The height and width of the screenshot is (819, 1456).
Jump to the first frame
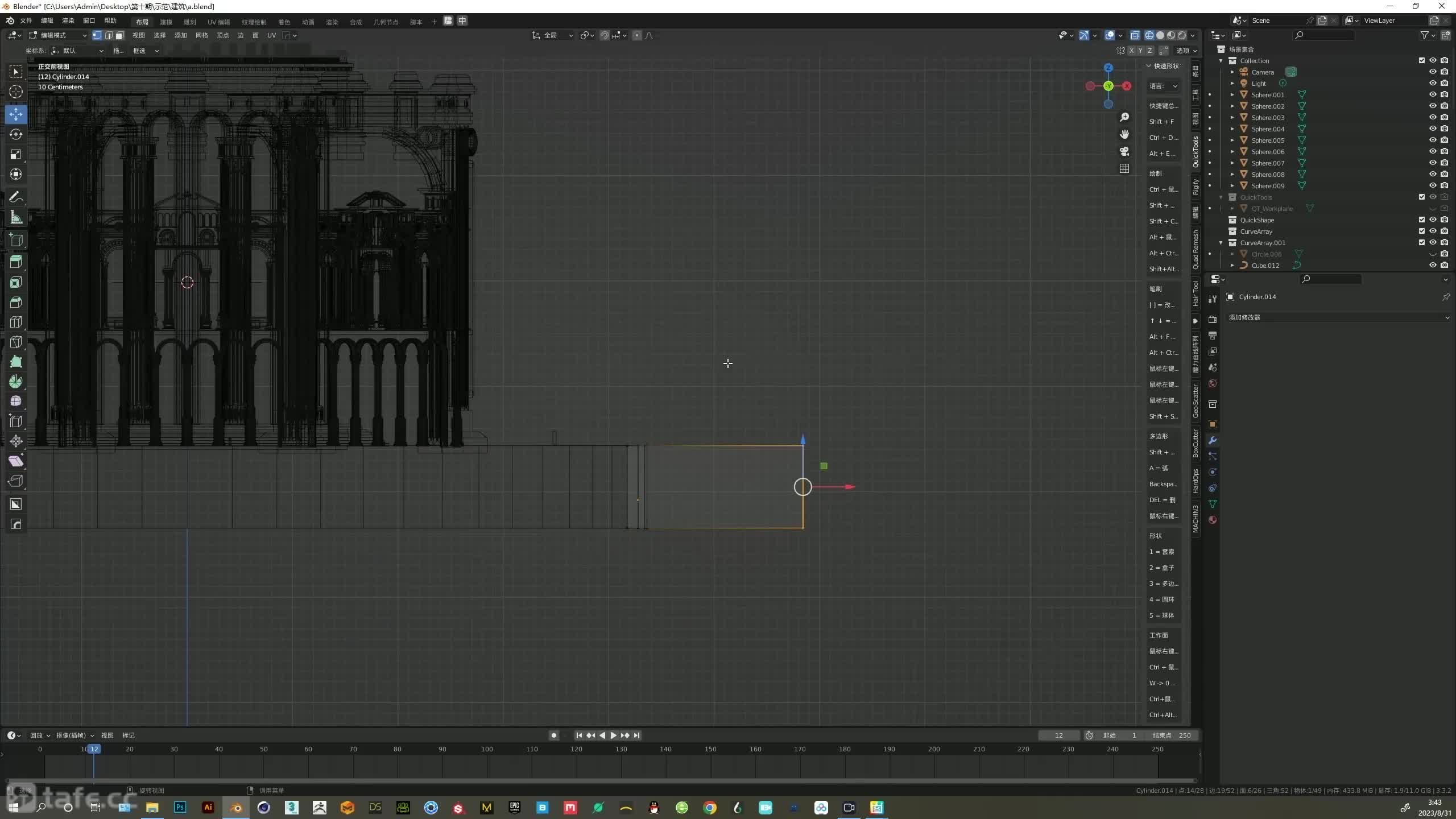[579, 735]
